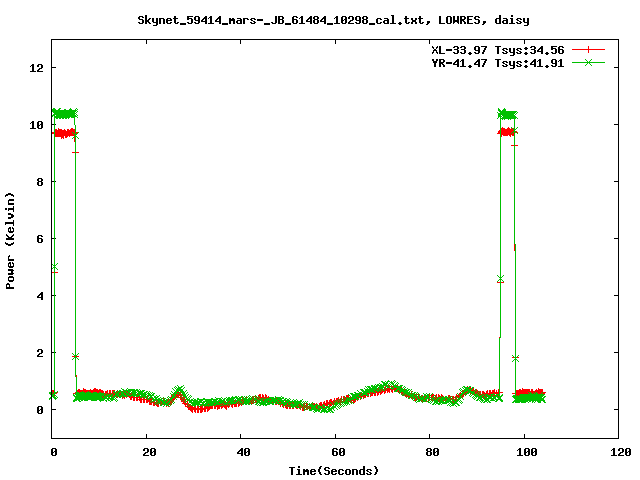Image resolution: width=640 pixels, height=480 pixels.
Task: Click the x-axis tick label 120
Action: 621,452
